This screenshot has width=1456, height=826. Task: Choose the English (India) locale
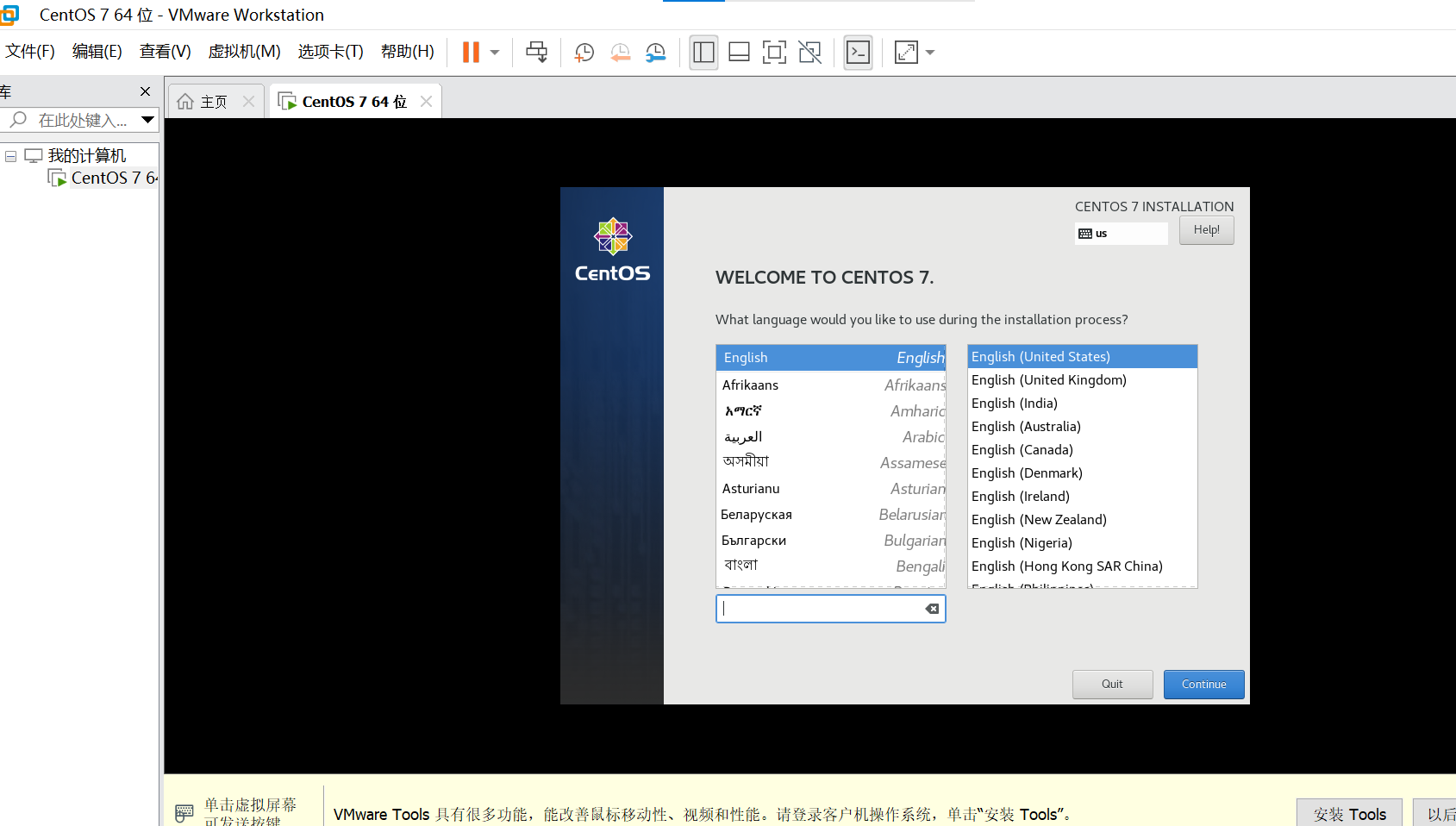[x=1083, y=404]
